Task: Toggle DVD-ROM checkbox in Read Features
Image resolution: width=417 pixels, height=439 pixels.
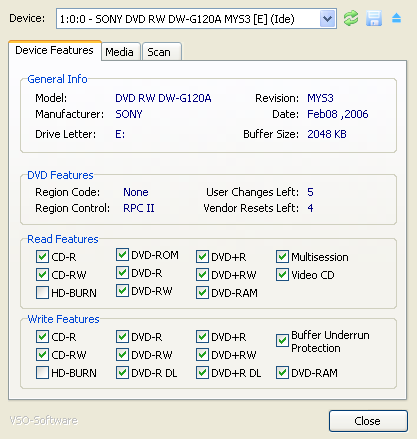Action: pyautogui.click(x=122, y=255)
